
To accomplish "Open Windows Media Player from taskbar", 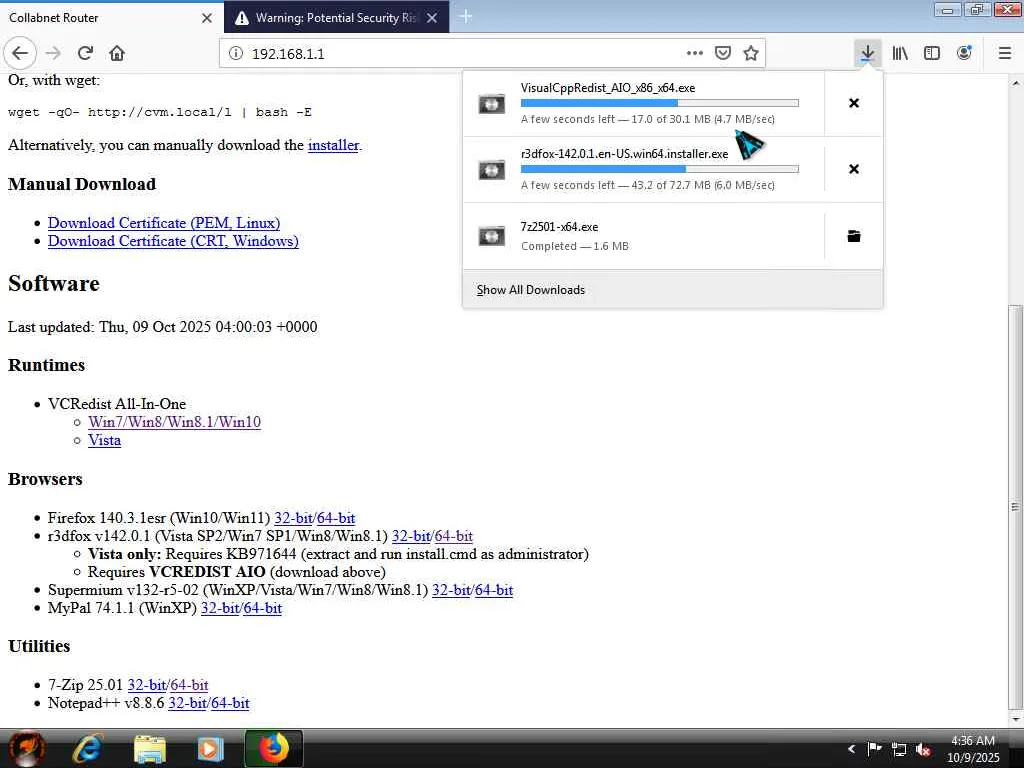I will [210, 749].
